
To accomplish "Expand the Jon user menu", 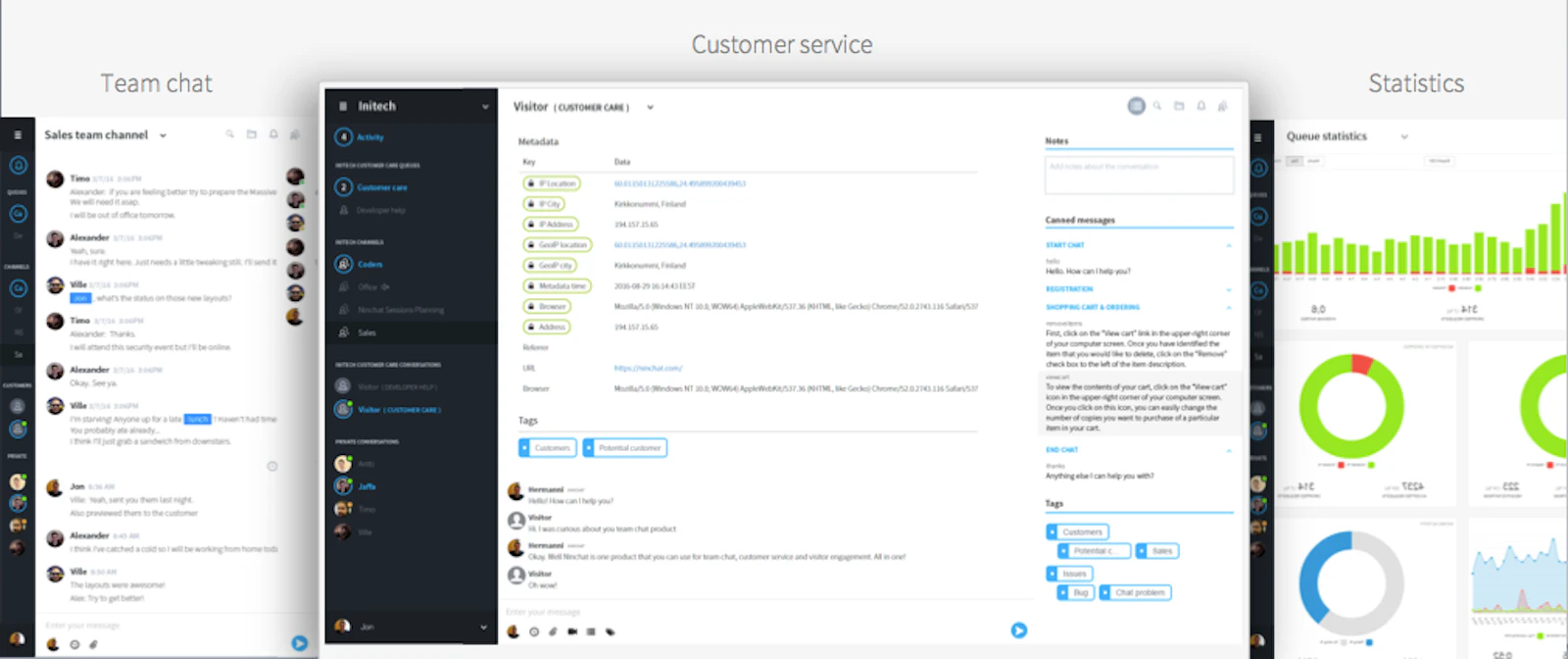I will (x=484, y=627).
